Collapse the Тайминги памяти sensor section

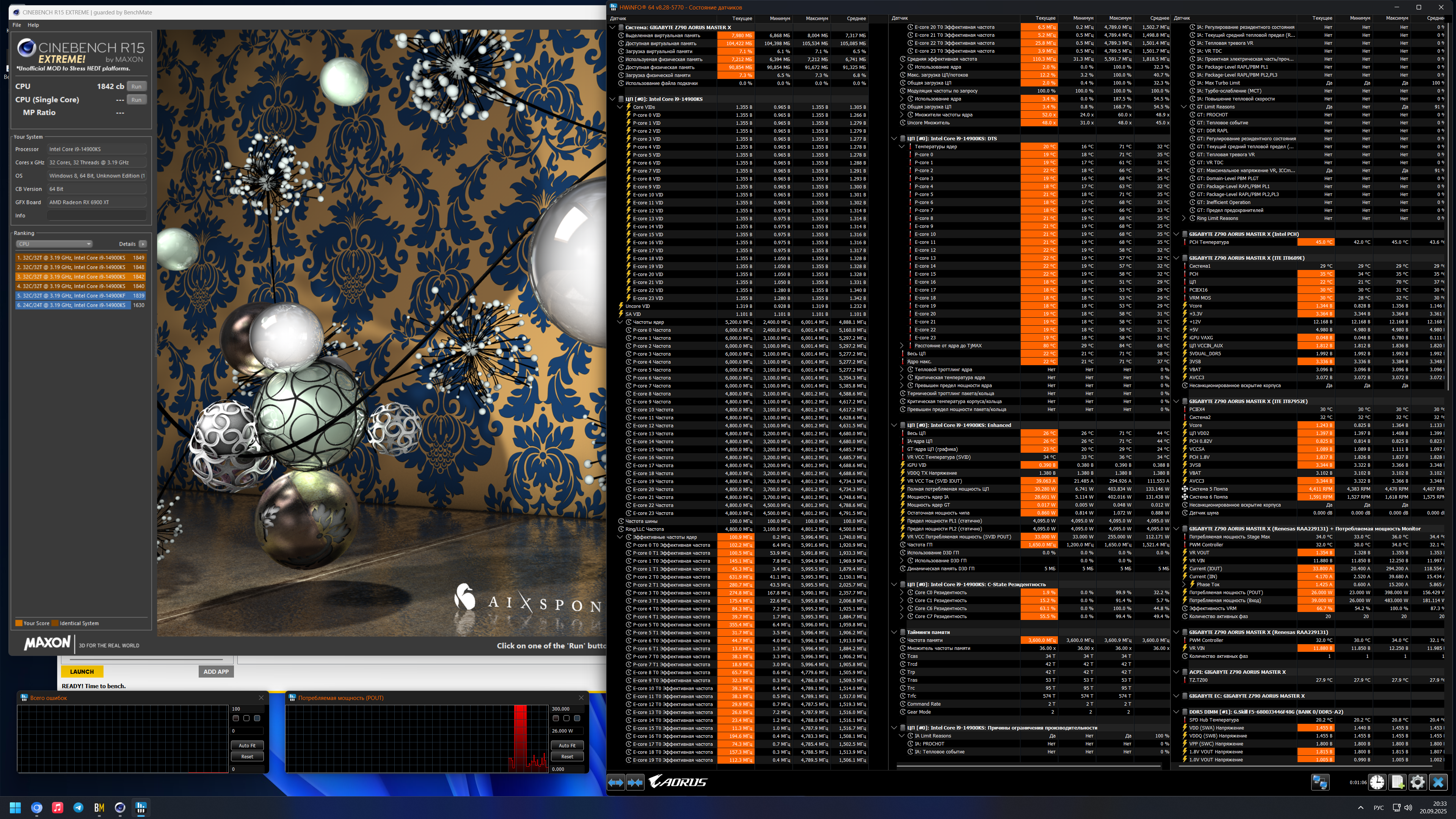click(x=894, y=632)
